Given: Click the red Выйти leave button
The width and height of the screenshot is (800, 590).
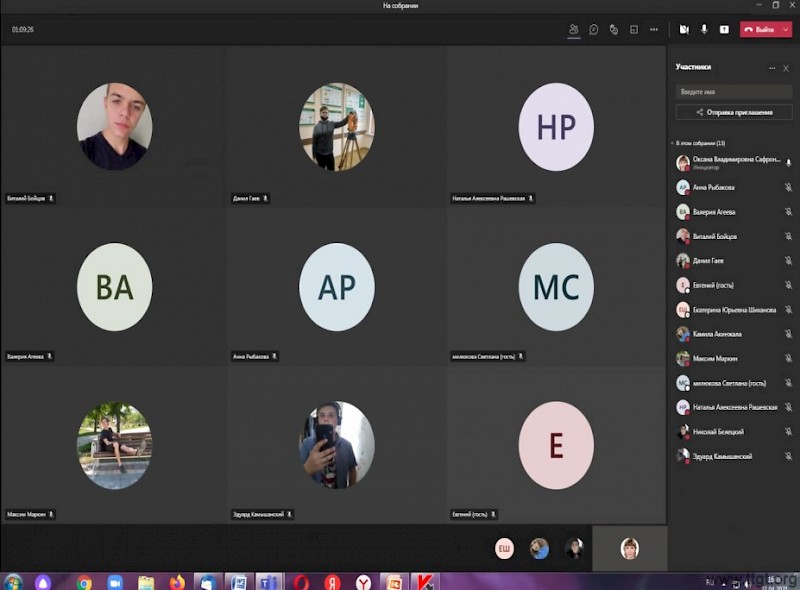Looking at the screenshot, I should pyautogui.click(x=759, y=30).
